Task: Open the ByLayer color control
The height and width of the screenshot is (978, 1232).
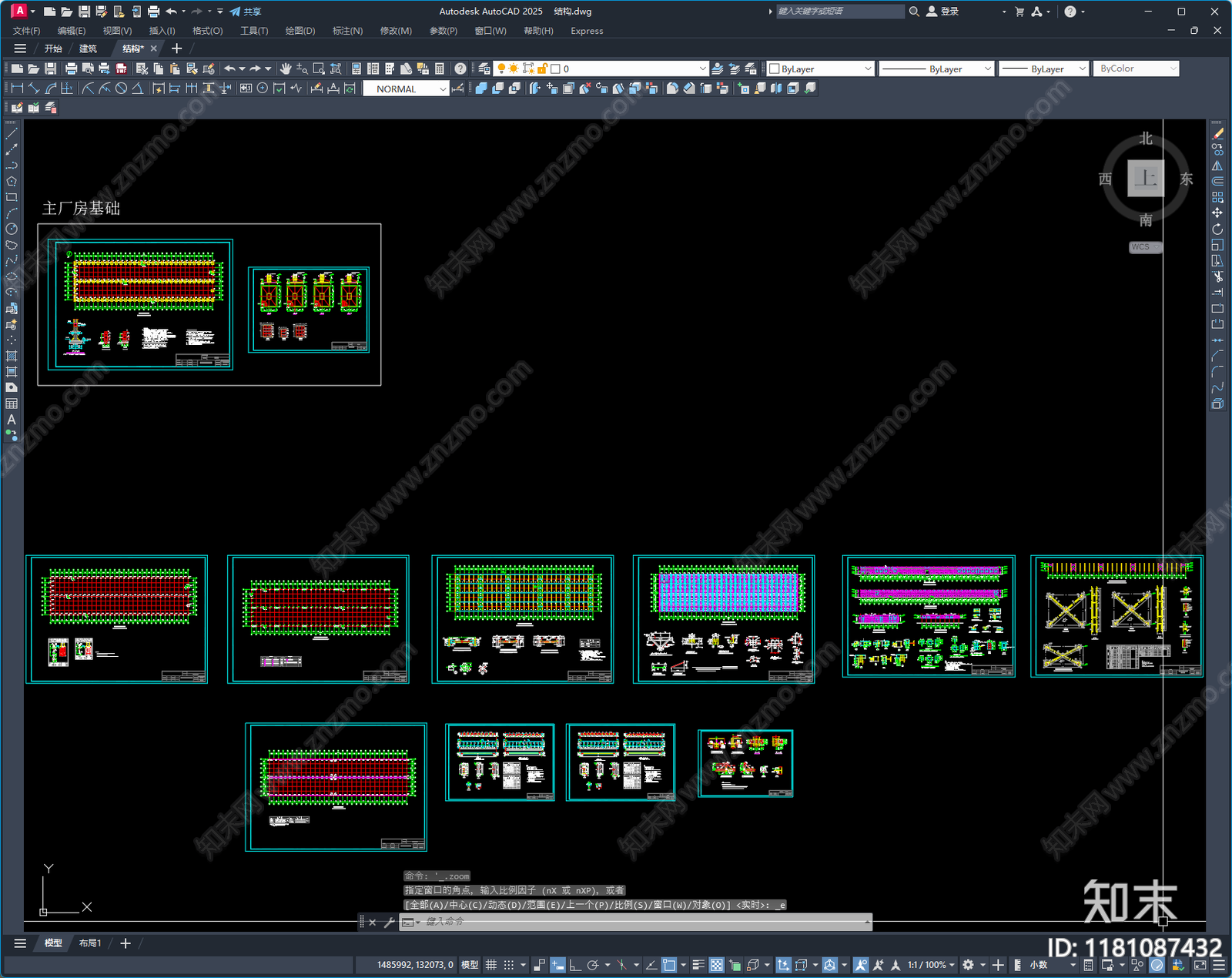Action: (x=821, y=69)
